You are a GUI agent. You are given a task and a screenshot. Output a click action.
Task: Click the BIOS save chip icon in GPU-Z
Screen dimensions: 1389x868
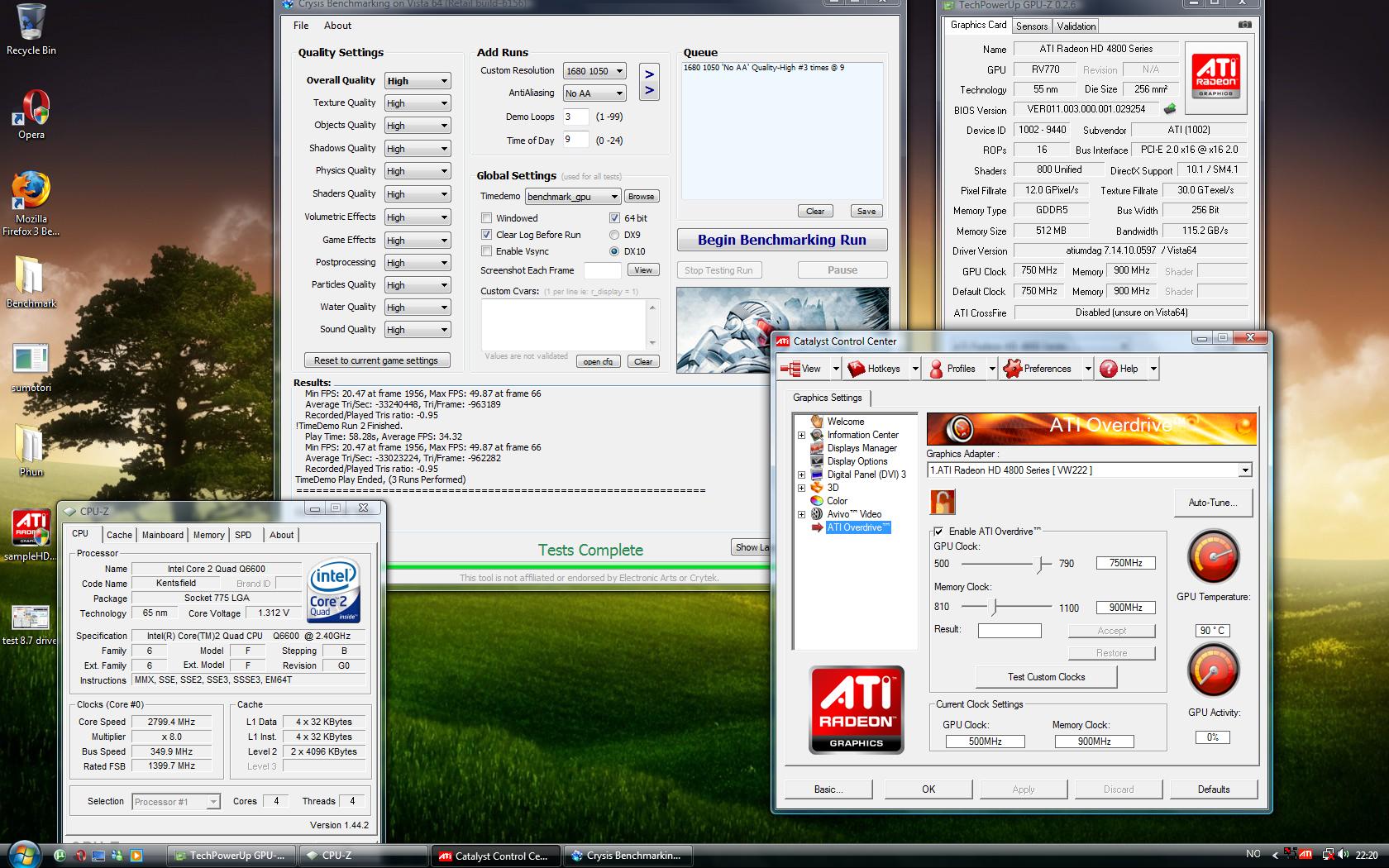[1170, 109]
